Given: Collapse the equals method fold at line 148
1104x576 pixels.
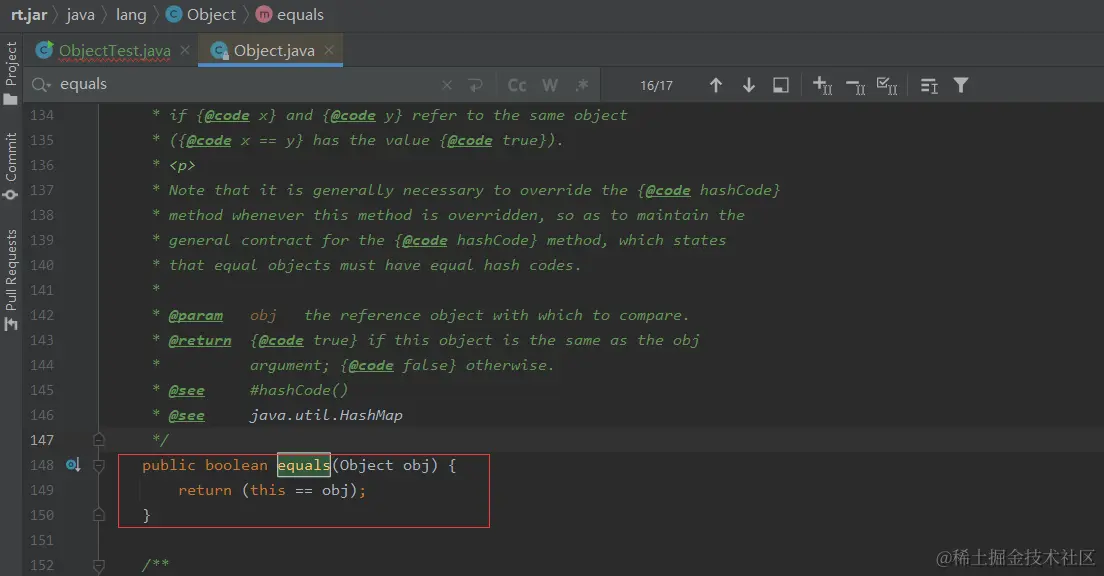Looking at the screenshot, I should (99, 465).
